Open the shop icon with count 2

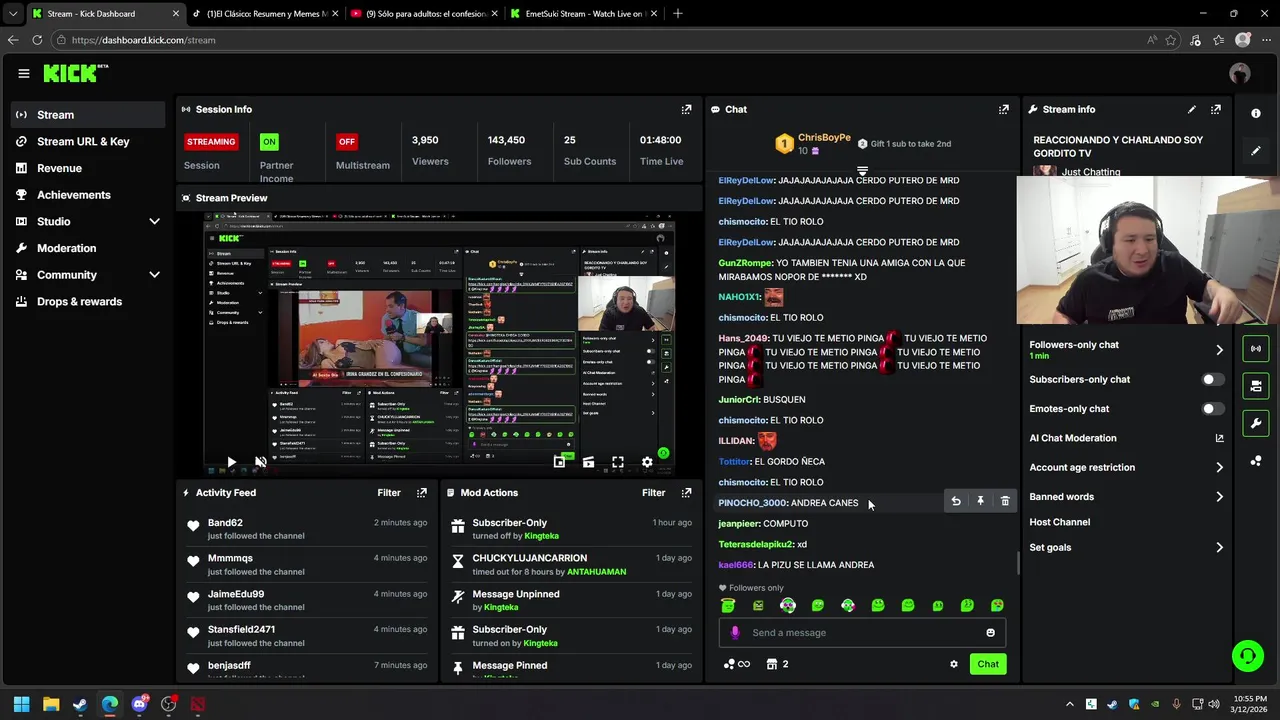pyautogui.click(x=777, y=664)
